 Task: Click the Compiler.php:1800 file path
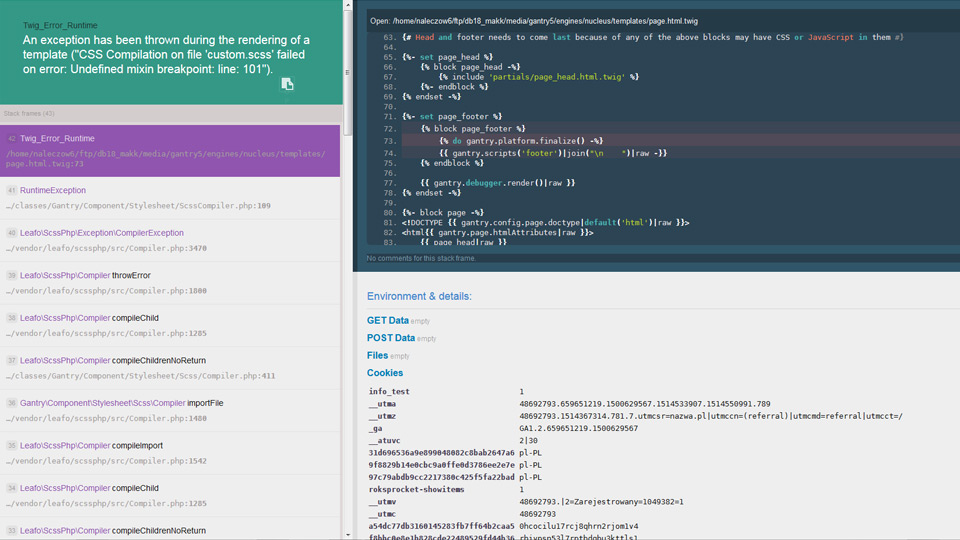107,291
